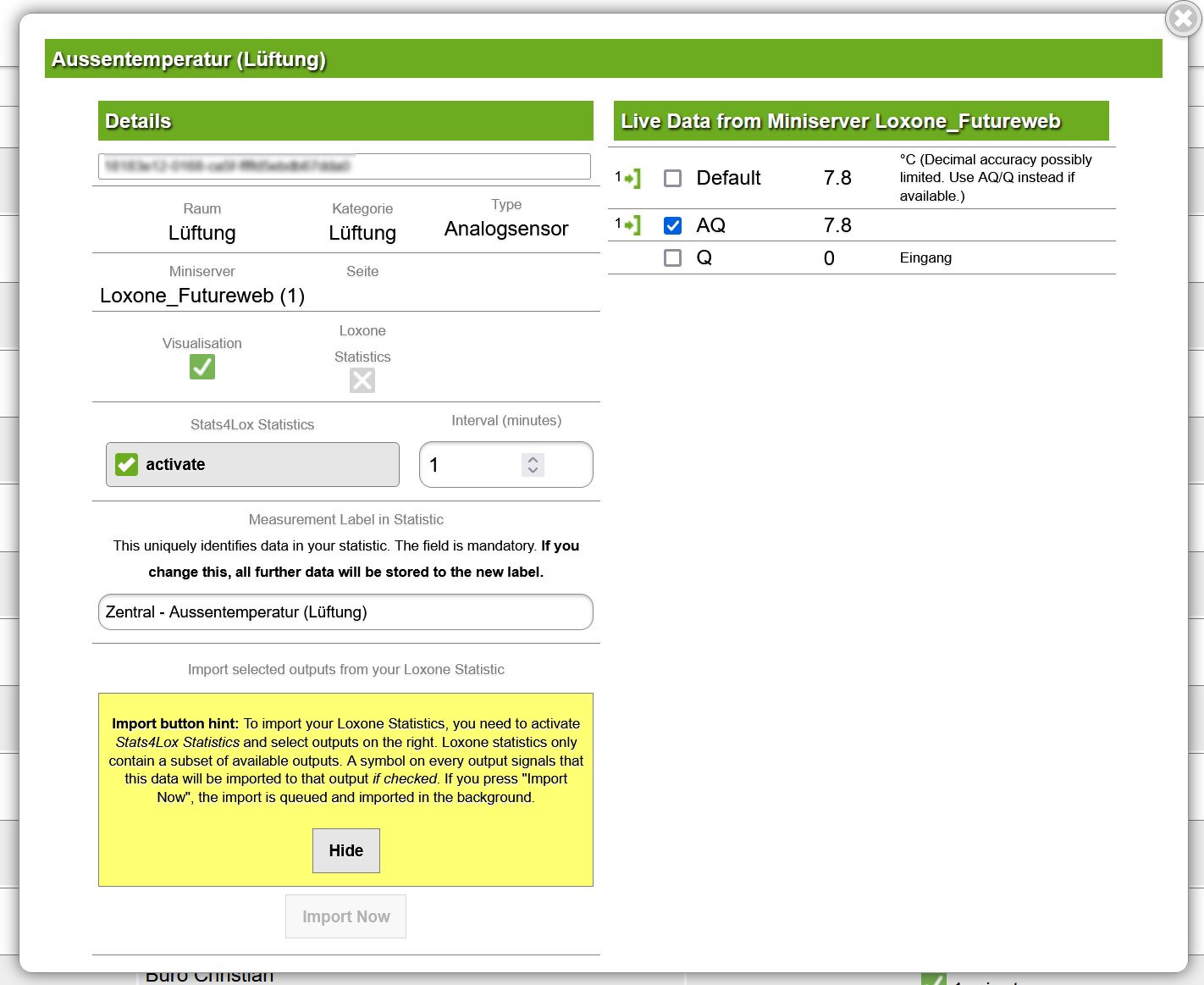This screenshot has width=1204, height=985.
Task: Click the green Visualisation check icon
Action: (x=202, y=367)
